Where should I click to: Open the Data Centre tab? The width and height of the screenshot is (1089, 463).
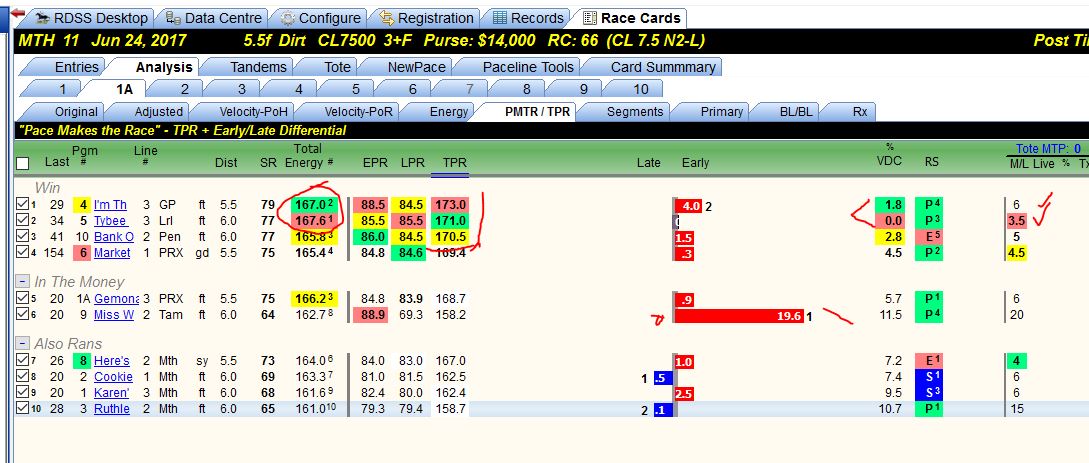point(213,18)
